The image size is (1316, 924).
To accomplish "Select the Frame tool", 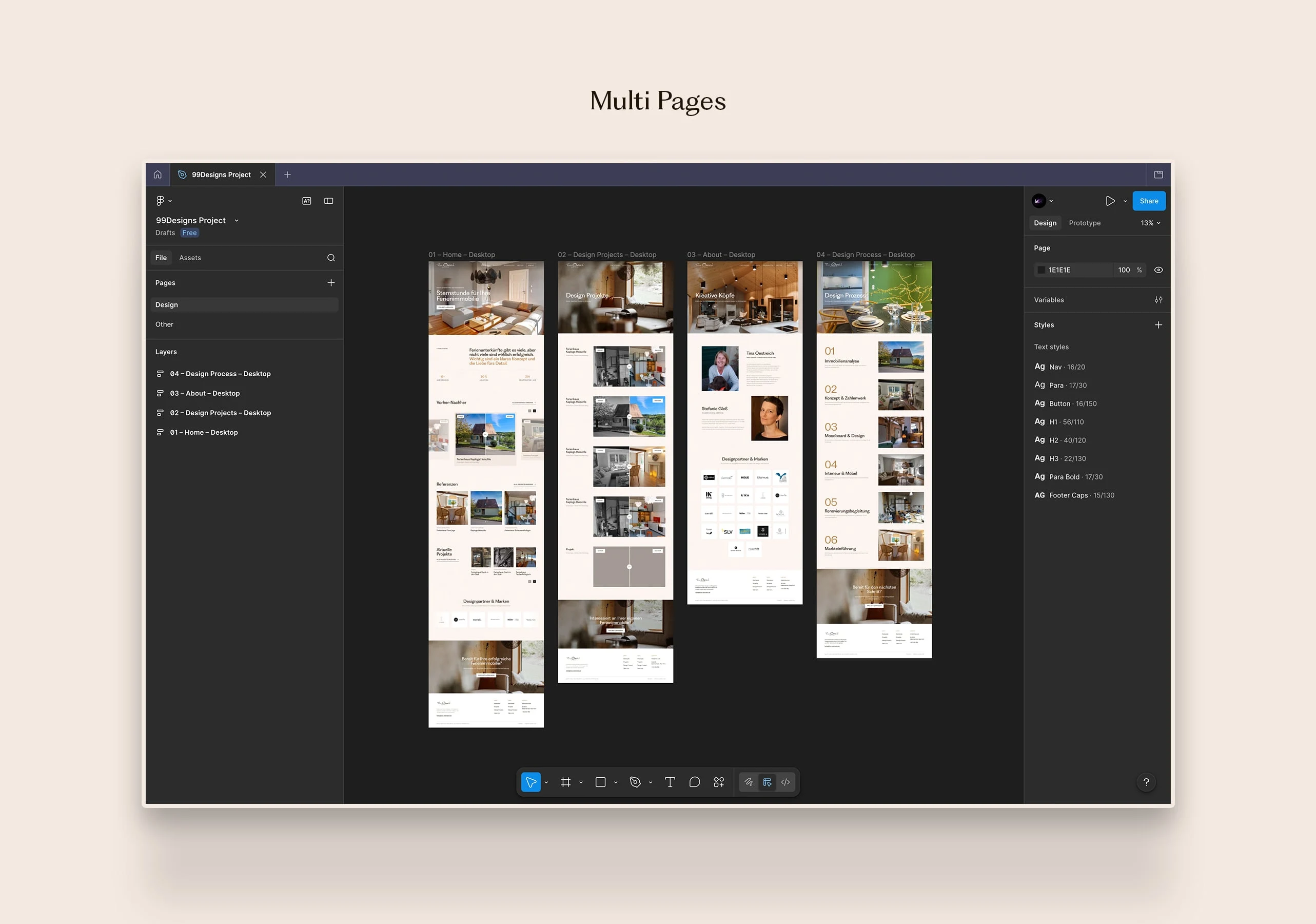I will pyautogui.click(x=566, y=782).
